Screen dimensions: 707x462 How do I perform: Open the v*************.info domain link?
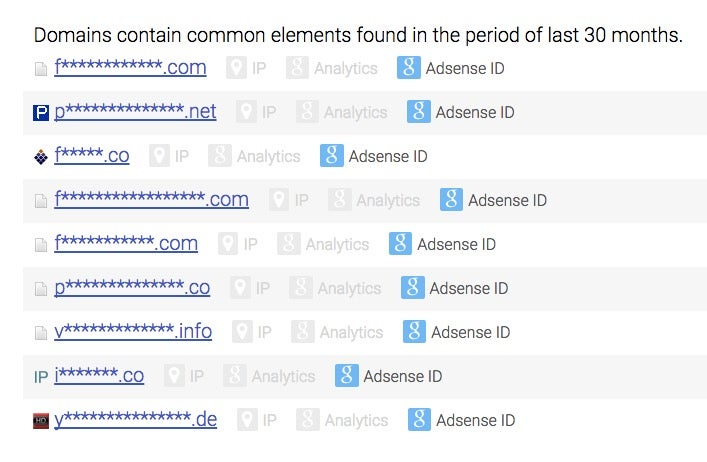pos(133,331)
